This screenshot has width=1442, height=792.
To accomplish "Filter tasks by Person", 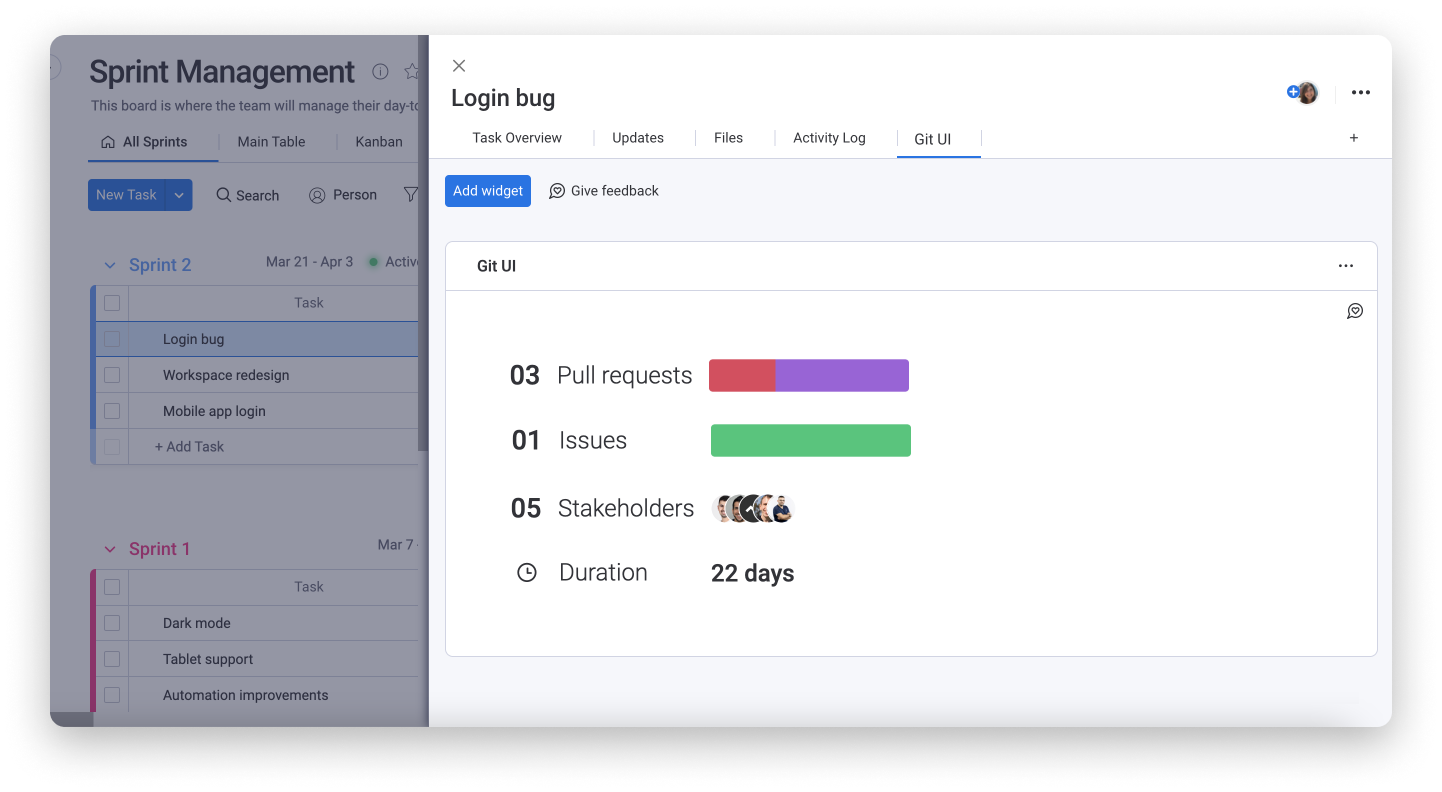I will (343, 194).
